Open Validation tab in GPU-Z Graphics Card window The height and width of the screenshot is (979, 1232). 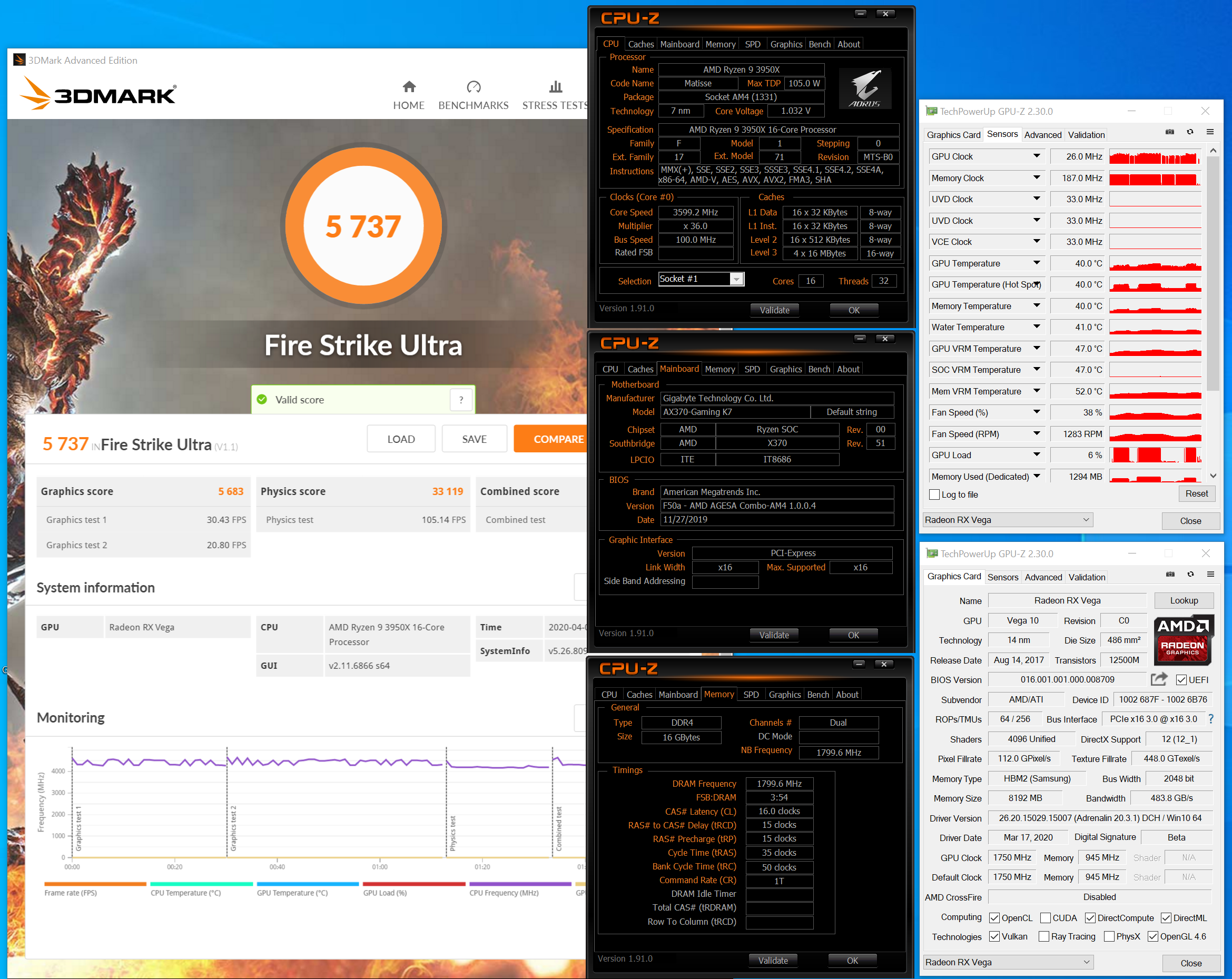point(1087,577)
